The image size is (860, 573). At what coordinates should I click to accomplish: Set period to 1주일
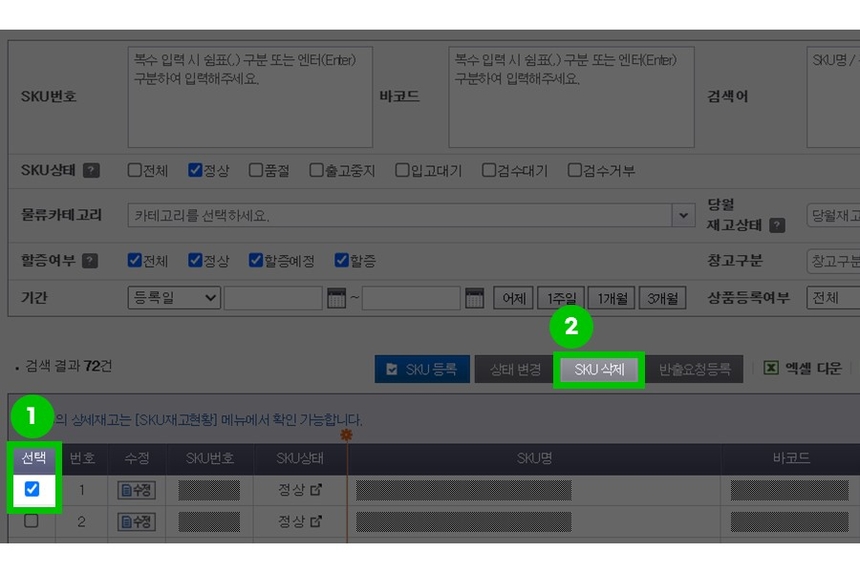pos(561,298)
